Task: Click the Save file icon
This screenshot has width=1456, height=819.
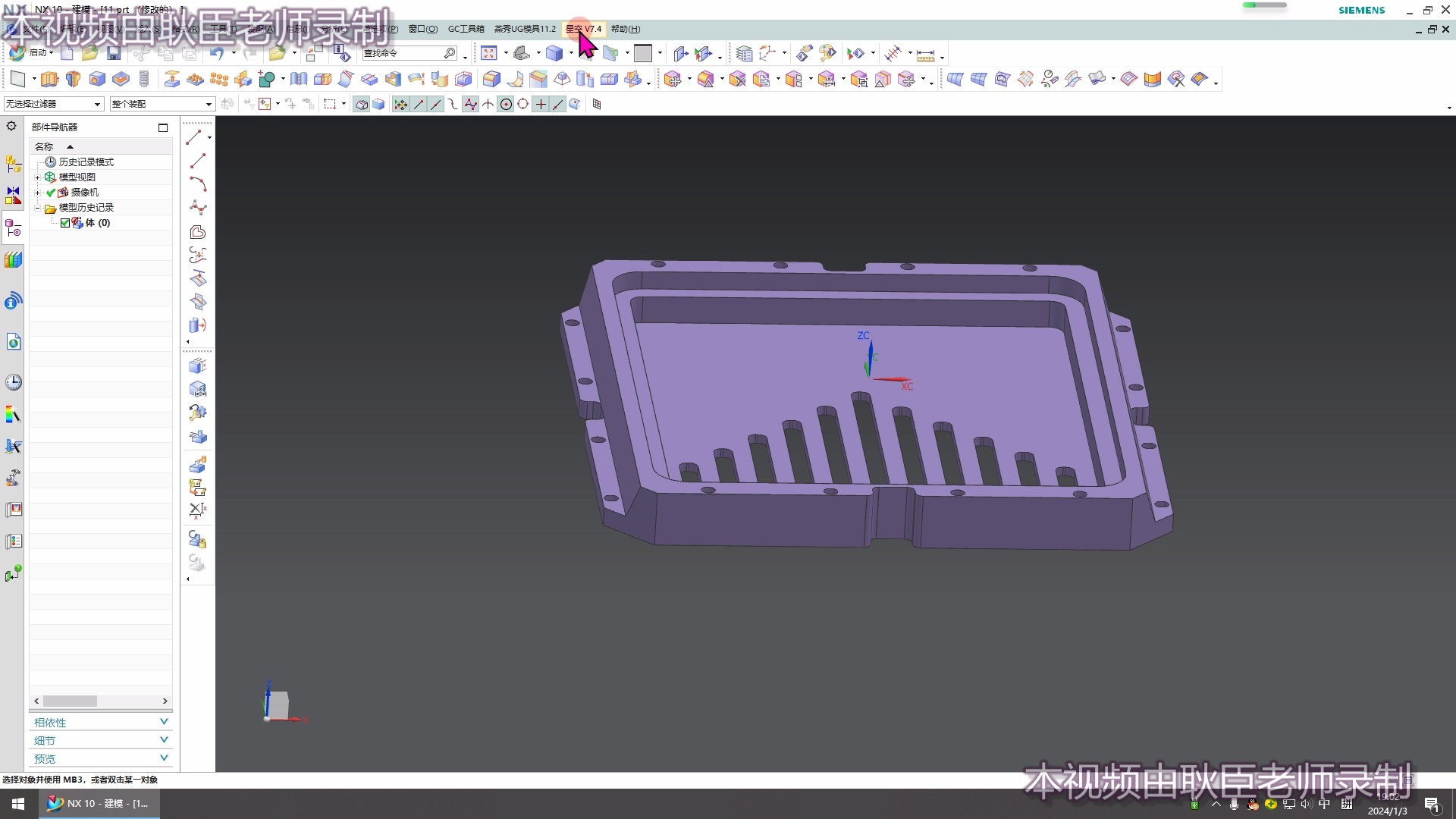Action: (114, 53)
